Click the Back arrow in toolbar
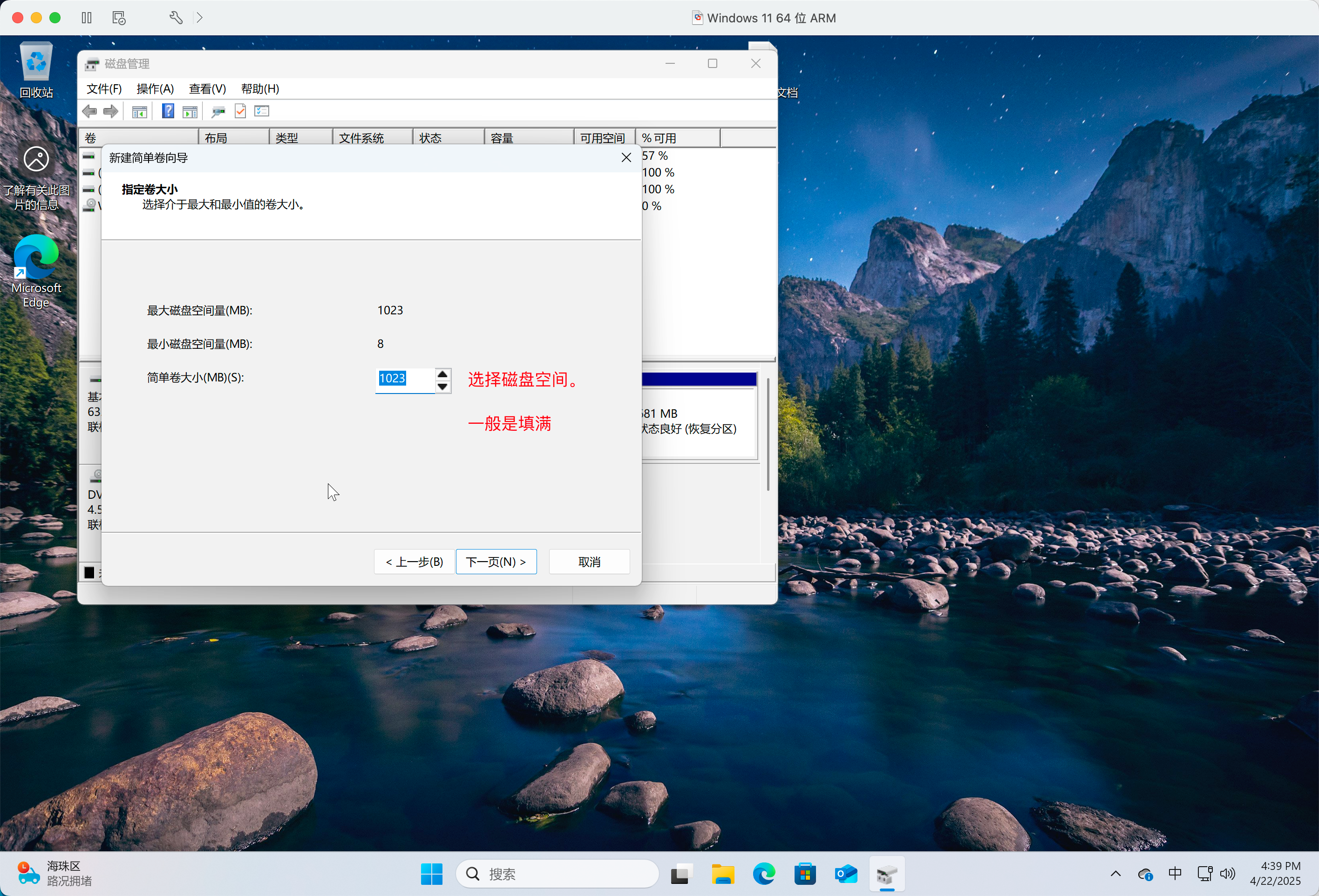This screenshot has width=1319, height=896. tap(90, 111)
